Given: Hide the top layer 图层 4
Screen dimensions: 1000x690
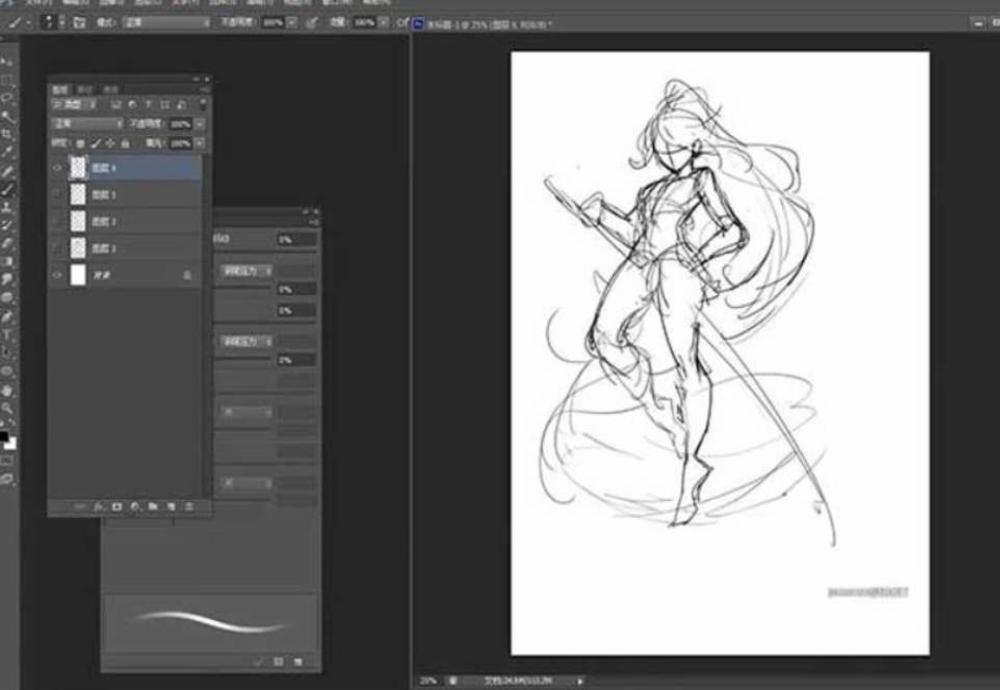Looking at the screenshot, I should click(x=56, y=167).
